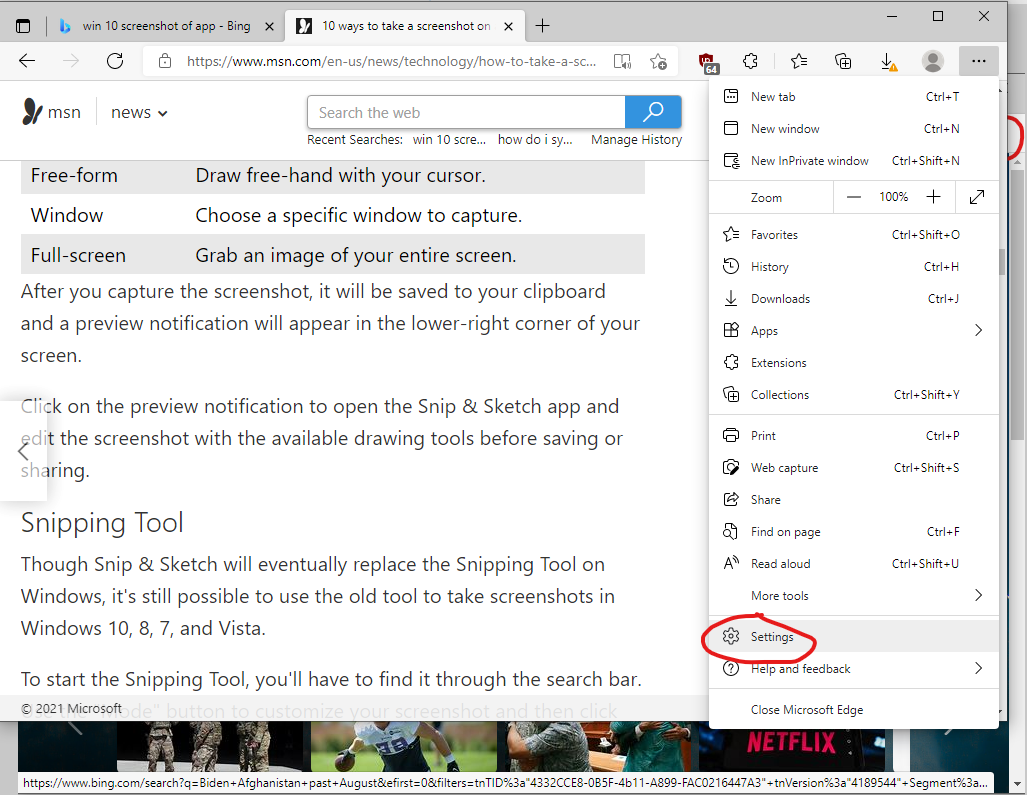The image size is (1027, 795).
Task: Select Web capture from the menu
Action: click(853, 468)
